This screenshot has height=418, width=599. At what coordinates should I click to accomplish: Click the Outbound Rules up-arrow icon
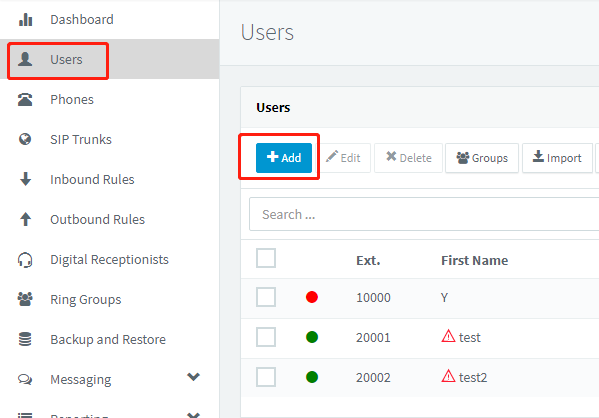tap(26, 219)
